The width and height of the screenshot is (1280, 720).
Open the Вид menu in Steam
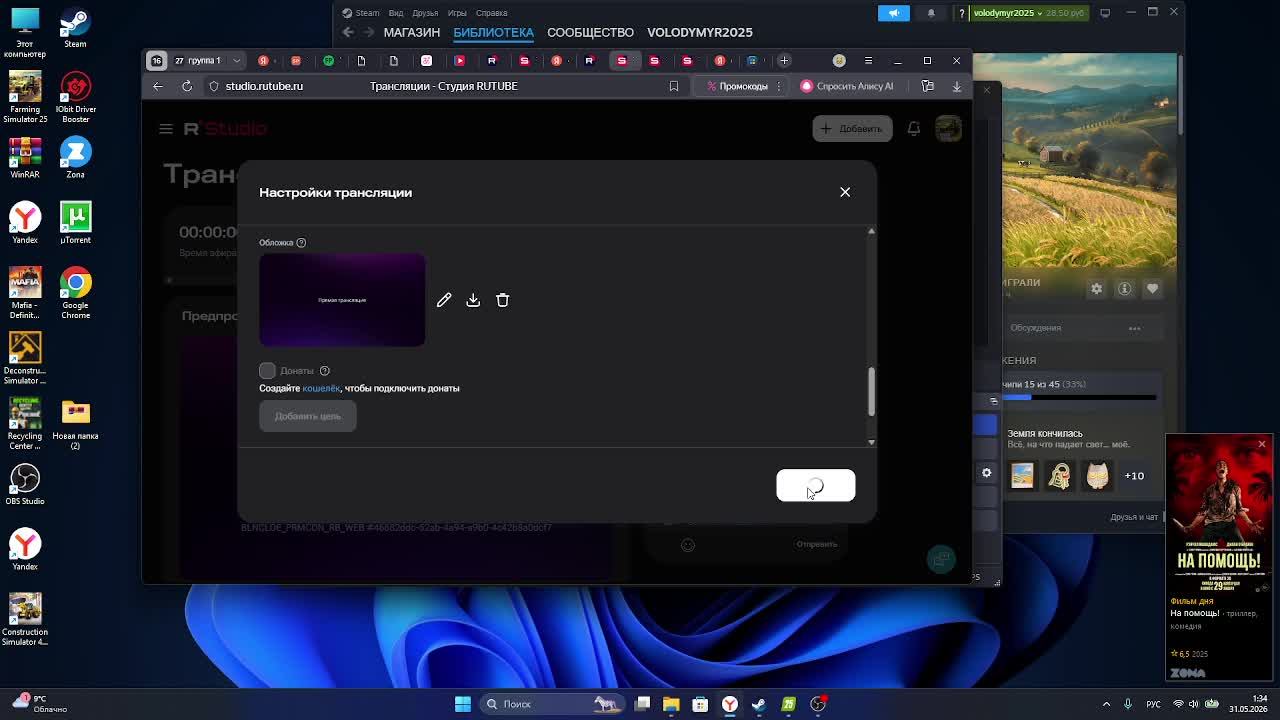click(396, 13)
